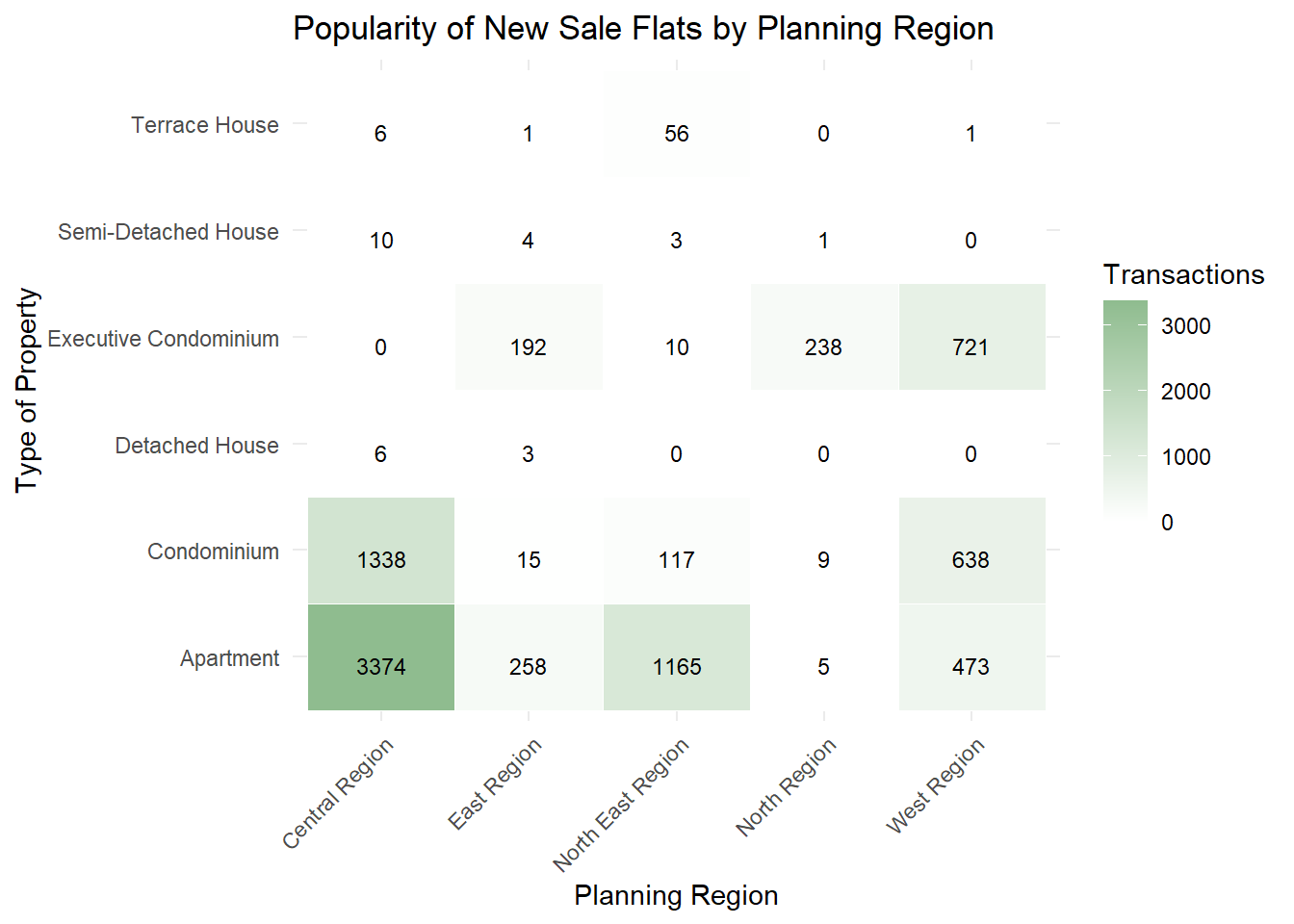1294x924 pixels.
Task: Select the Central Region x-axis label
Action: coord(339,793)
